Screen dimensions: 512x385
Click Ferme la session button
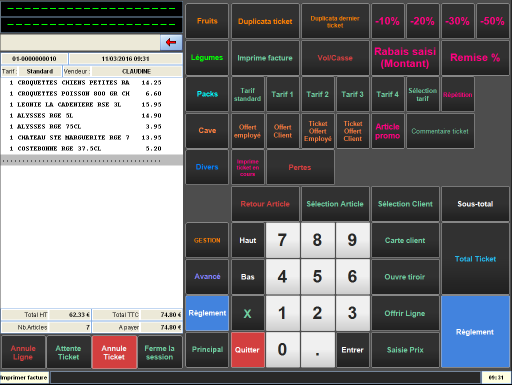coord(160,352)
